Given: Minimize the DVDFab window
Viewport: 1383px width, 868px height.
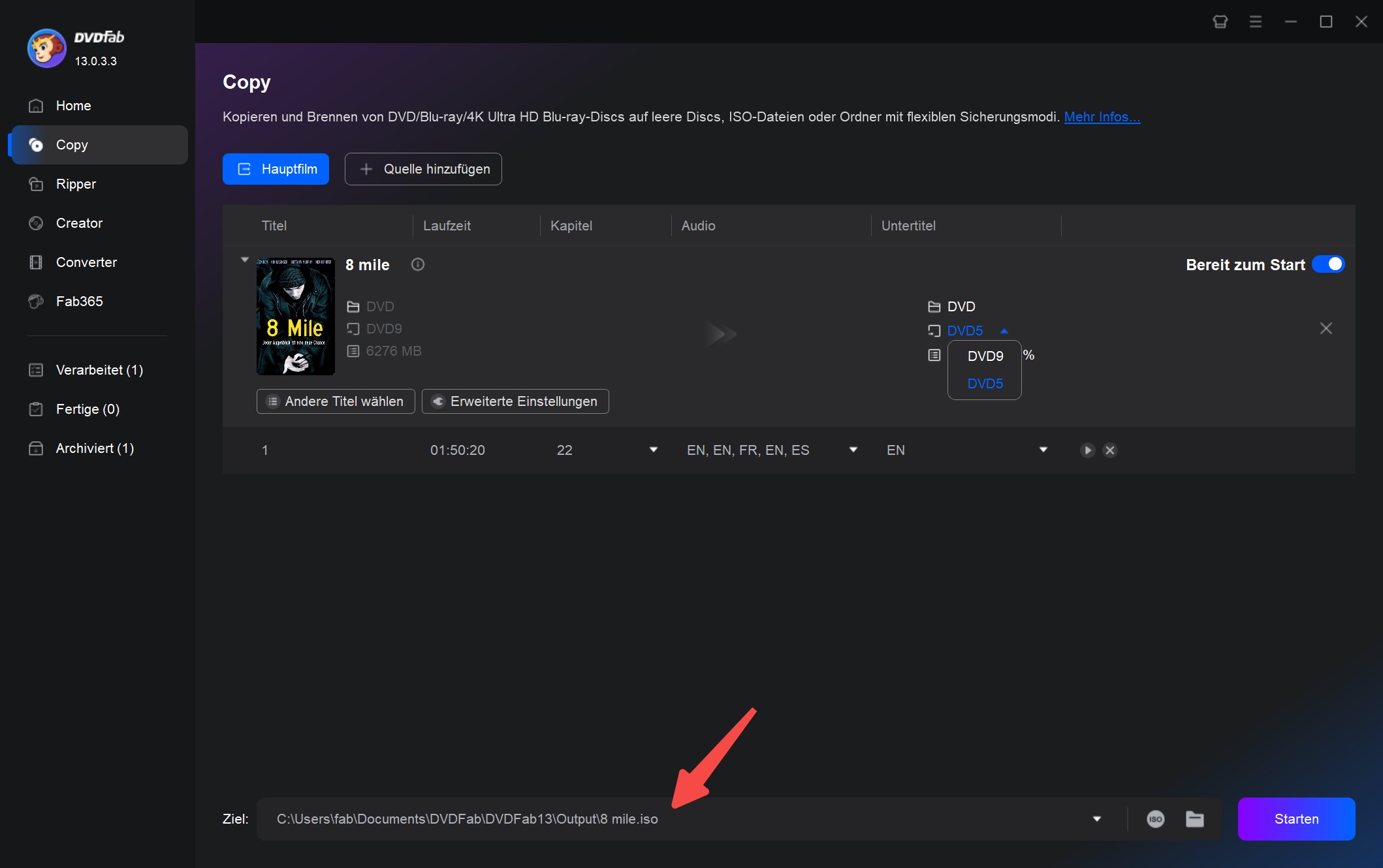Looking at the screenshot, I should coord(1291,22).
